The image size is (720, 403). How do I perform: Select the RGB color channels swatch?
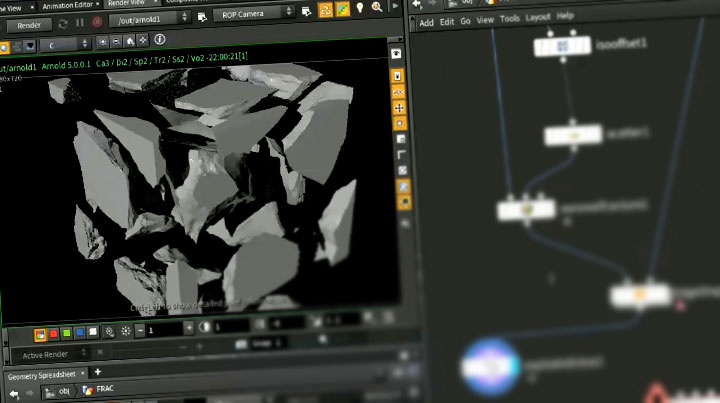[x=40, y=335]
